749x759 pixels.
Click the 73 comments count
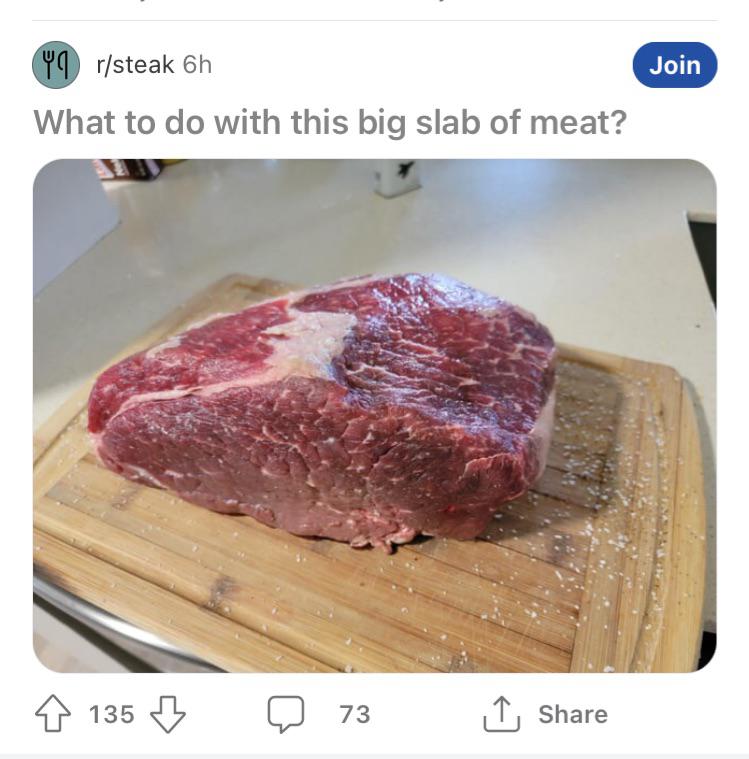(354, 714)
